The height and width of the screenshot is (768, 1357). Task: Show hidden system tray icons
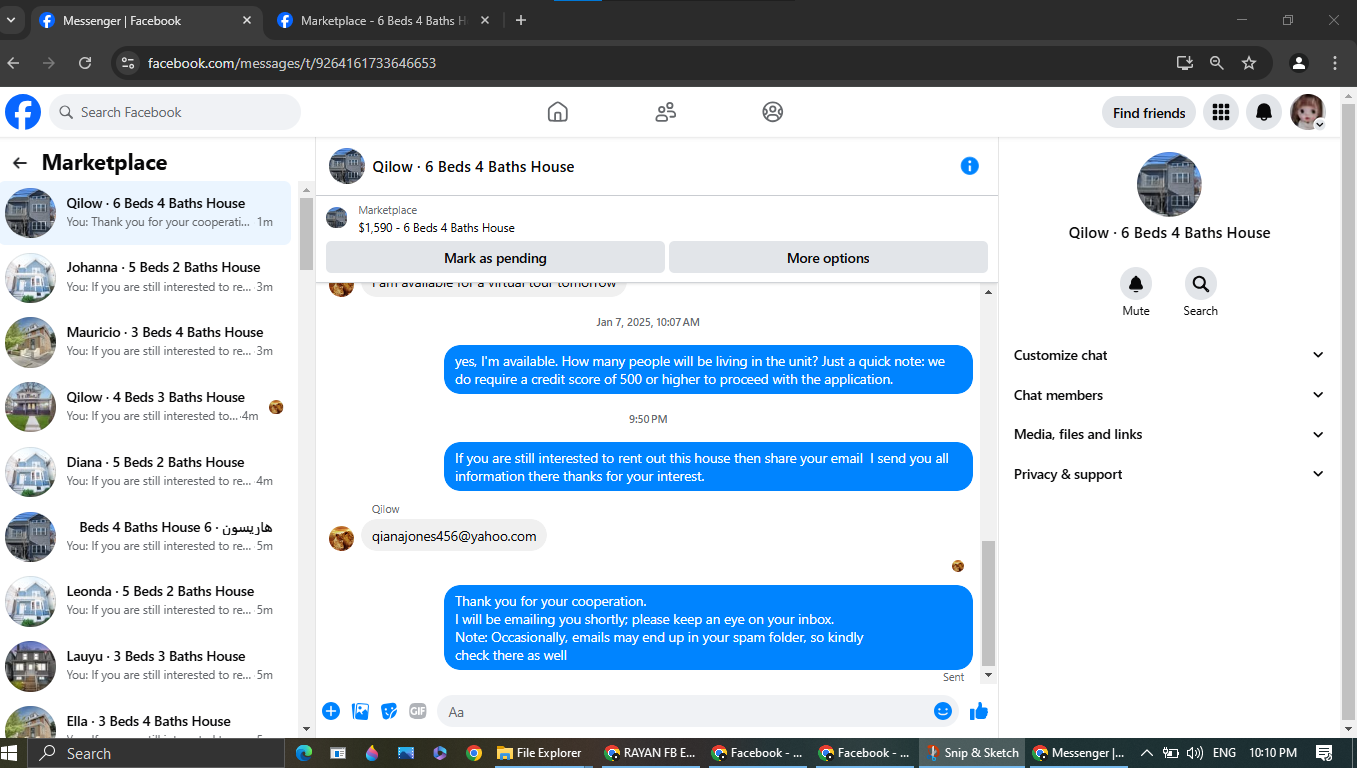click(x=1147, y=753)
